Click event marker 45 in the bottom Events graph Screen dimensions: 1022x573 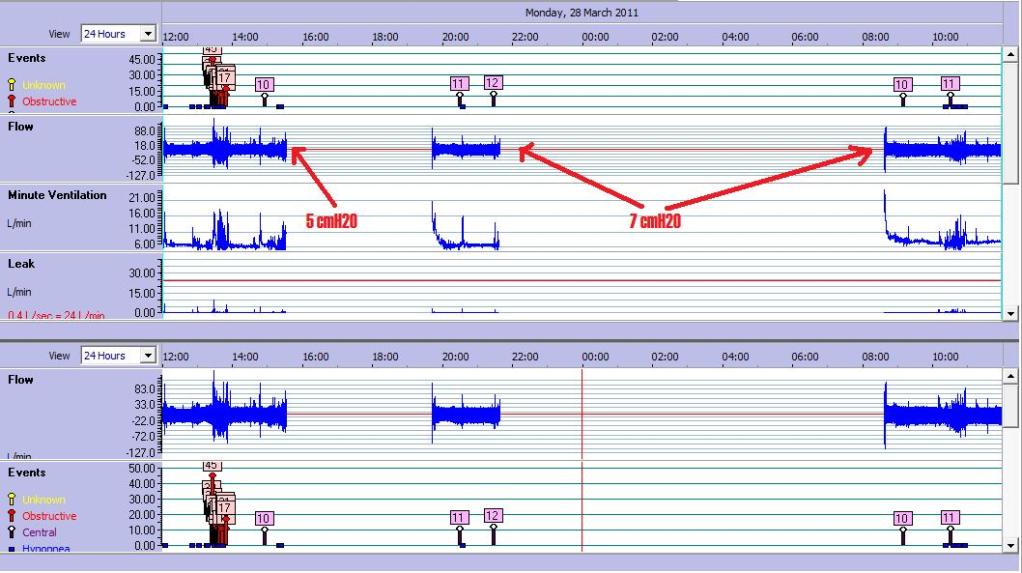211,466
